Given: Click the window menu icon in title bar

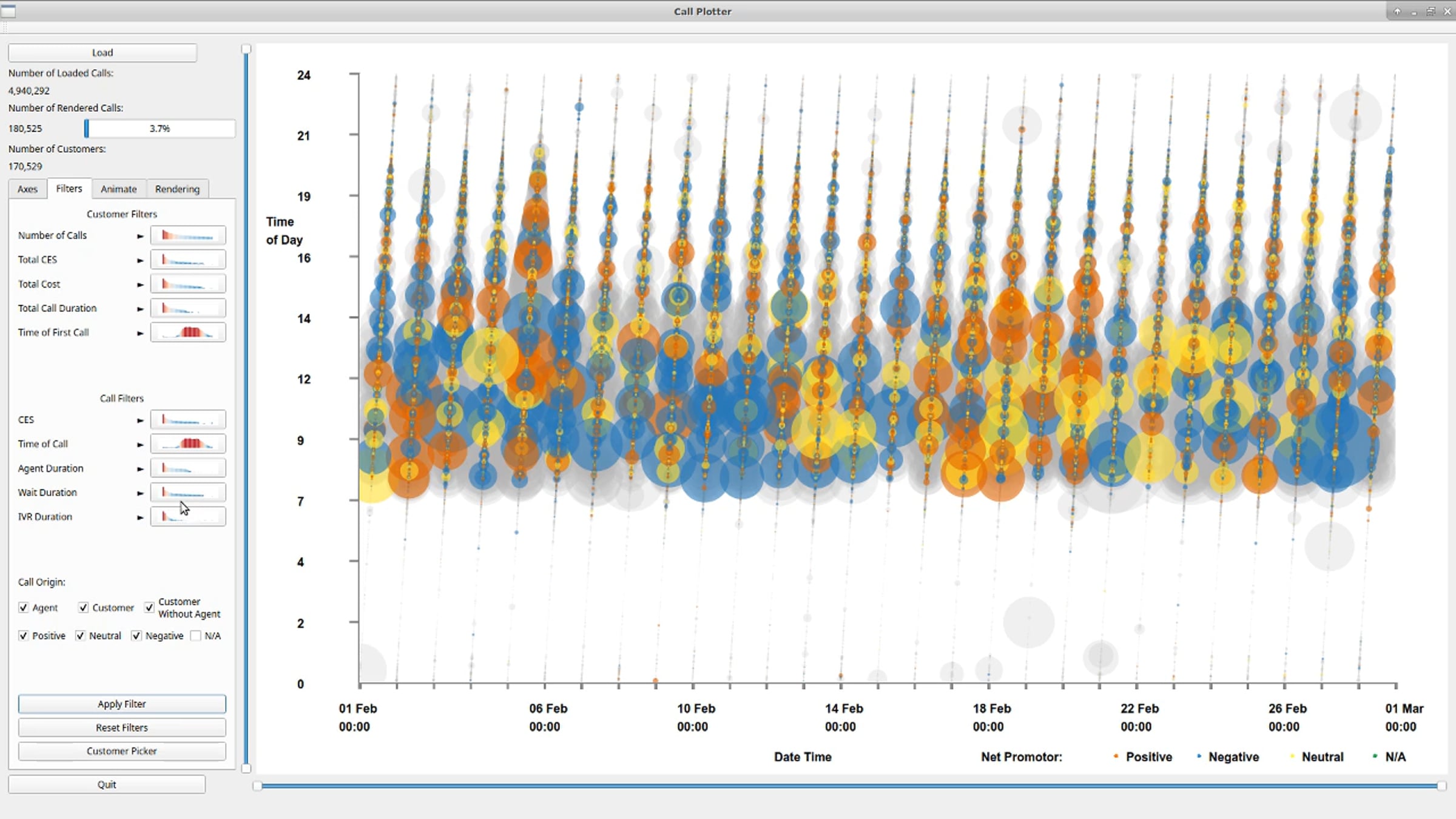Looking at the screenshot, I should (8, 11).
